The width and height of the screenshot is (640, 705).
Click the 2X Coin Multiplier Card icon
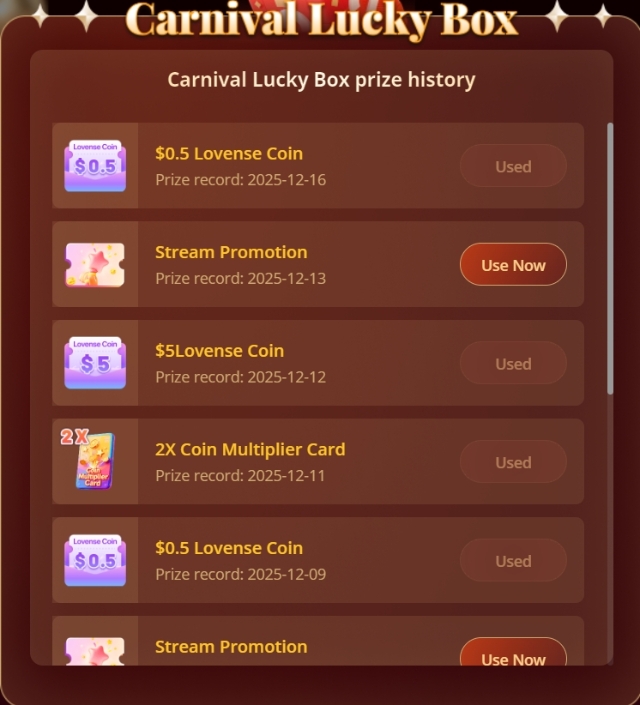[x=89, y=459]
